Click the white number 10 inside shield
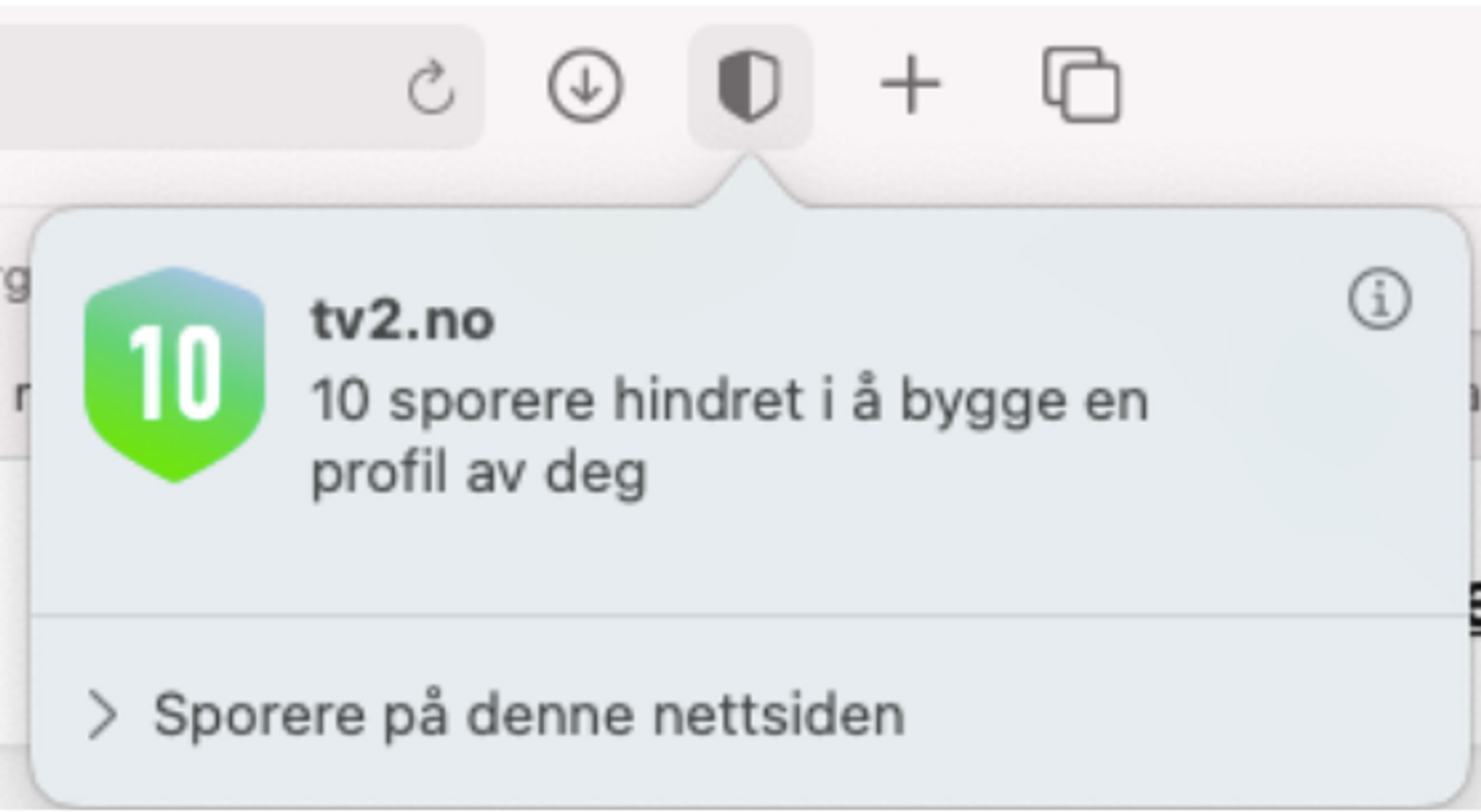 176,373
